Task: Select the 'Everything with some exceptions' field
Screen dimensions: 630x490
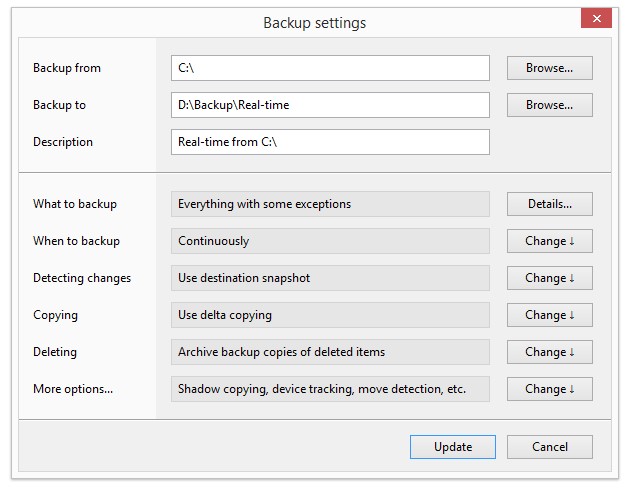Action: coord(330,204)
